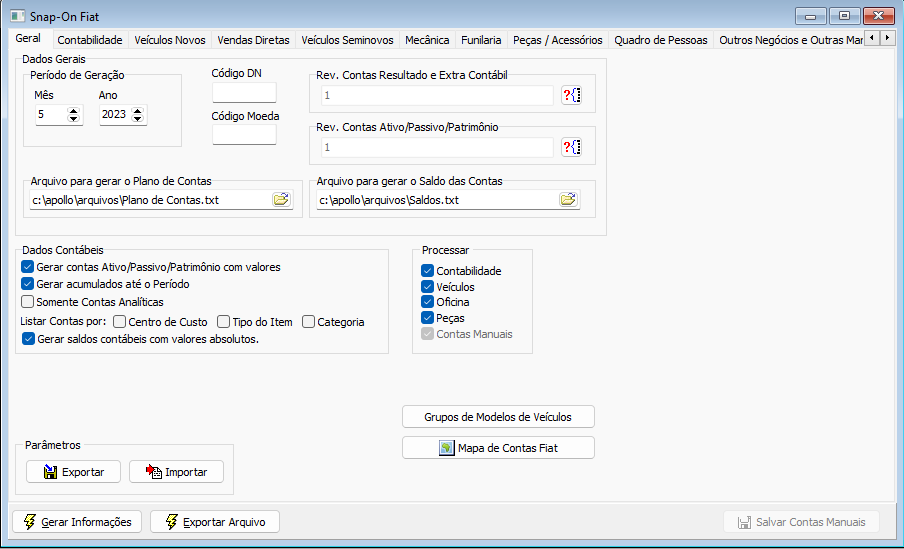Maximize the Snap-On Fiat window

tap(845, 16)
